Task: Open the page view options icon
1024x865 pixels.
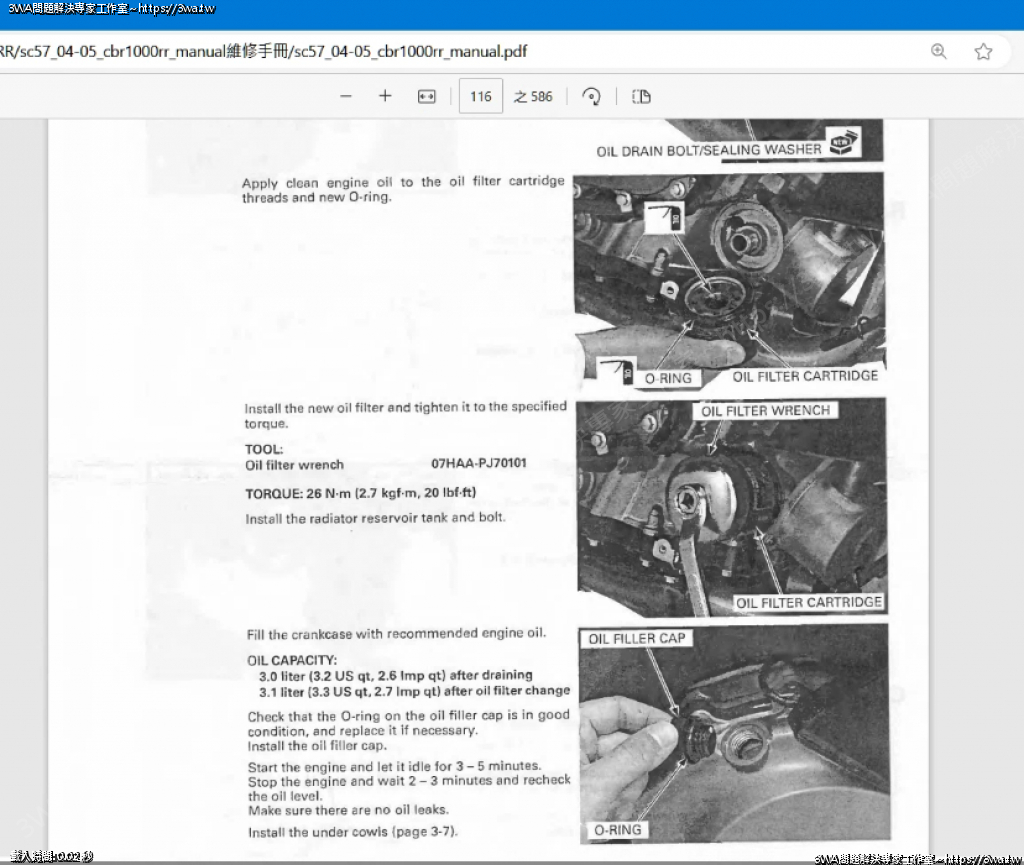Action: [641, 97]
